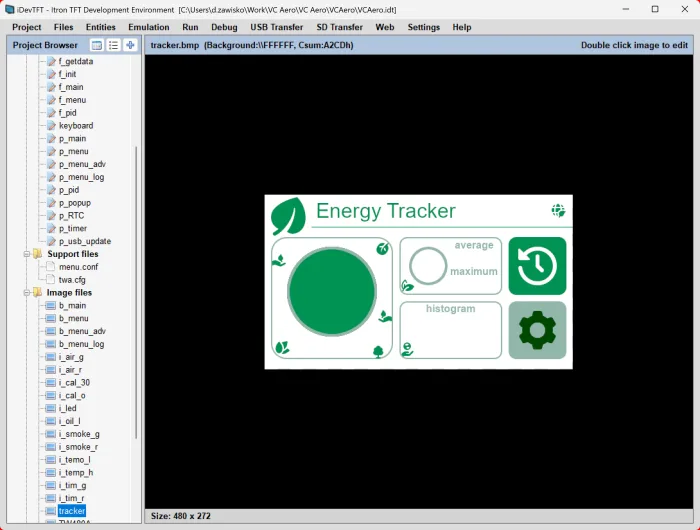Viewport: 700px width, 530px height.
Task: Select the highlighted tracker image file
Action: tap(71, 511)
